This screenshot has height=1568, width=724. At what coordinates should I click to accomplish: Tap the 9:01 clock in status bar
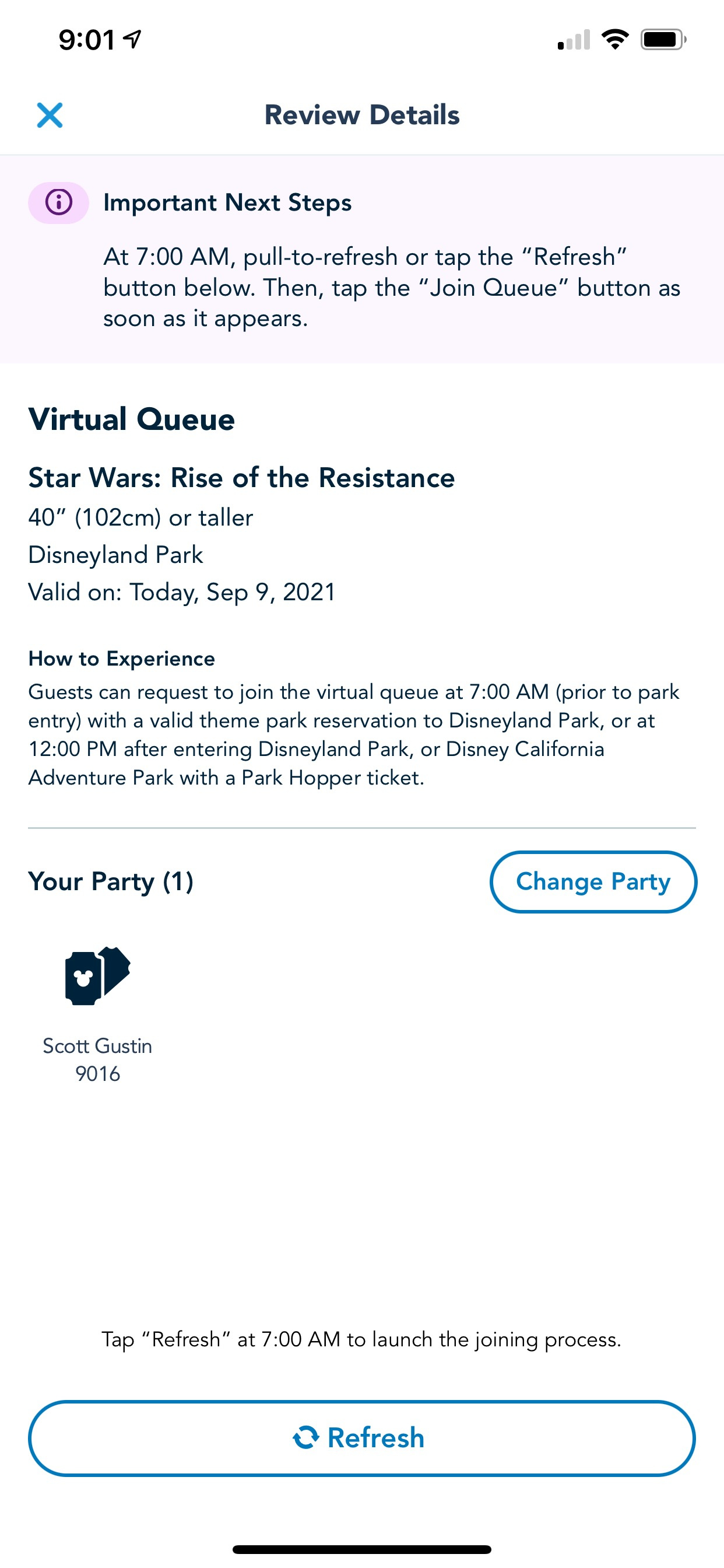click(86, 40)
